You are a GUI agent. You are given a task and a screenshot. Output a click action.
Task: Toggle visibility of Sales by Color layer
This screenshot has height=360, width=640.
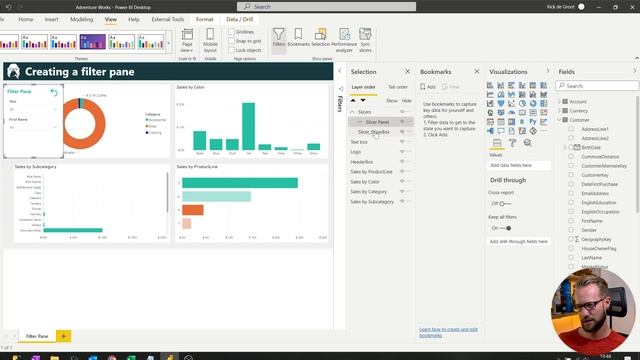click(x=402, y=182)
